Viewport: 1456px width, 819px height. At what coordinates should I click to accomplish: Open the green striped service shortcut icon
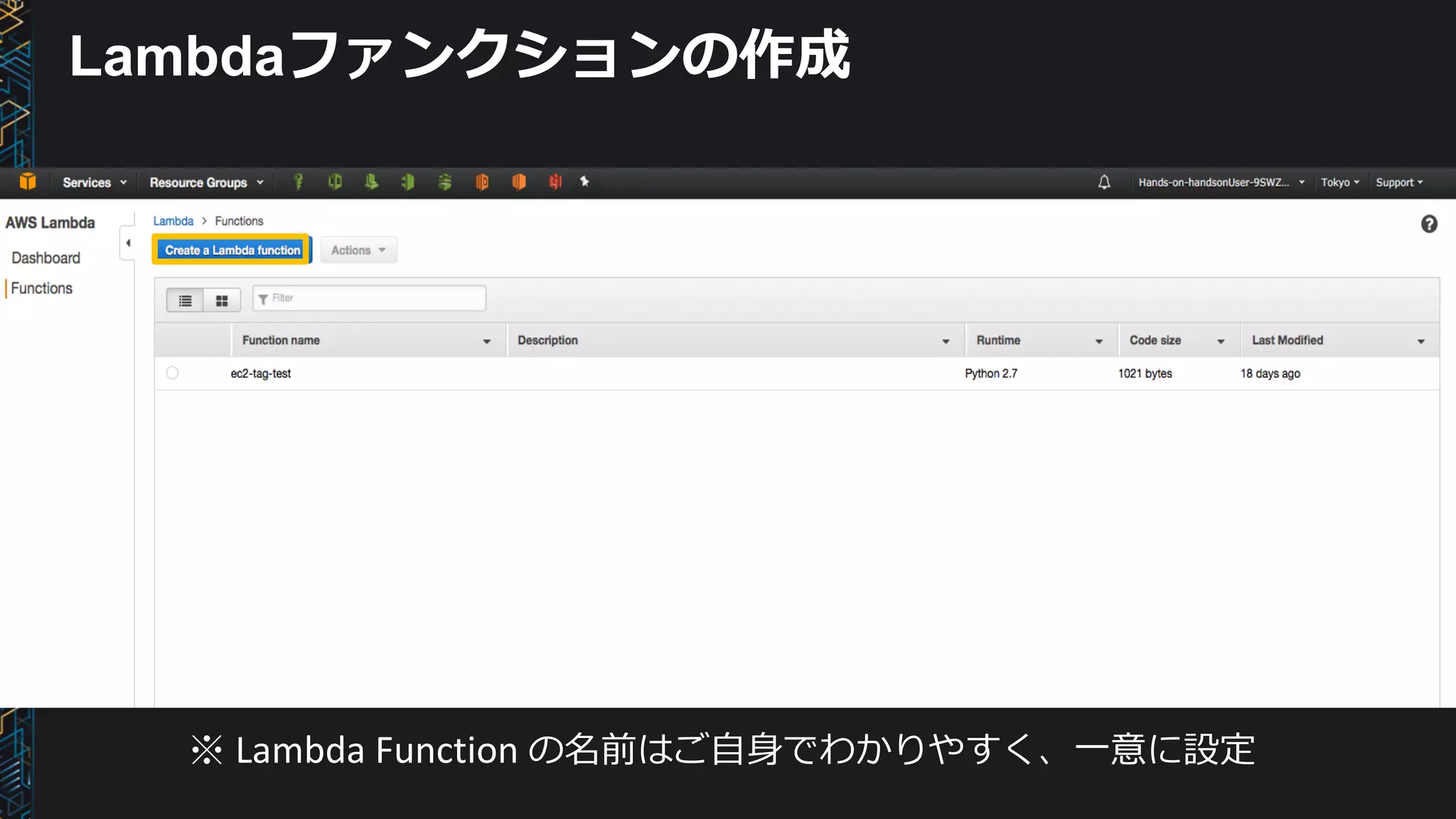coord(445,182)
